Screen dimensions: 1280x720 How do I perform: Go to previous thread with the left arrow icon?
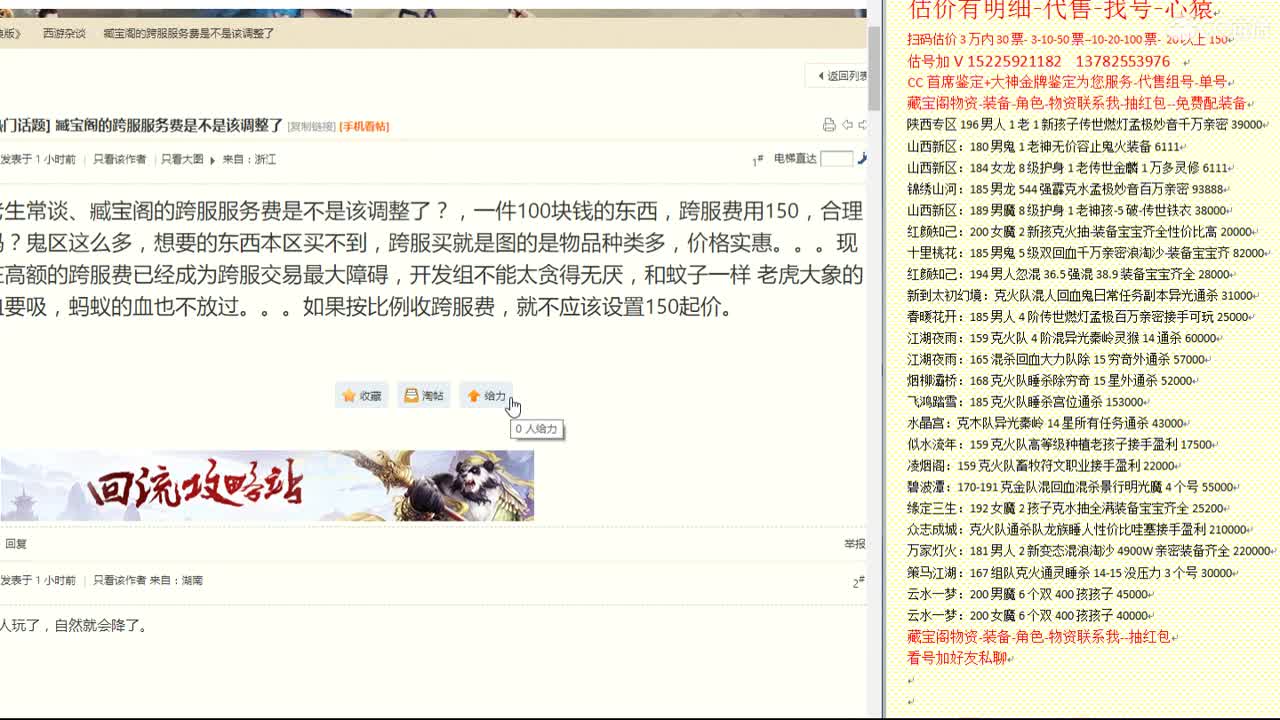pyautogui.click(x=847, y=125)
